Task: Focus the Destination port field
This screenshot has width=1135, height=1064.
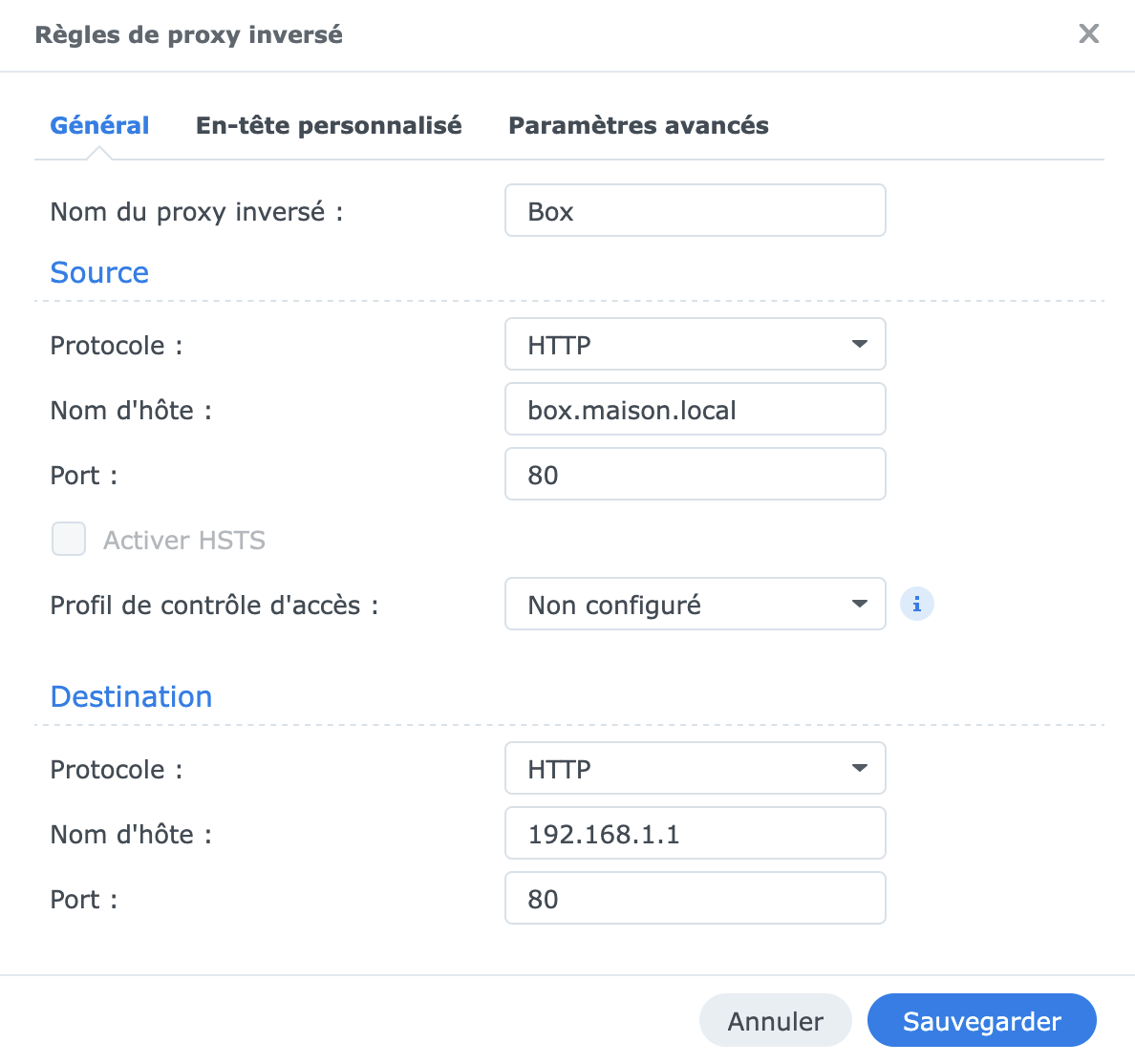Action: pos(695,899)
